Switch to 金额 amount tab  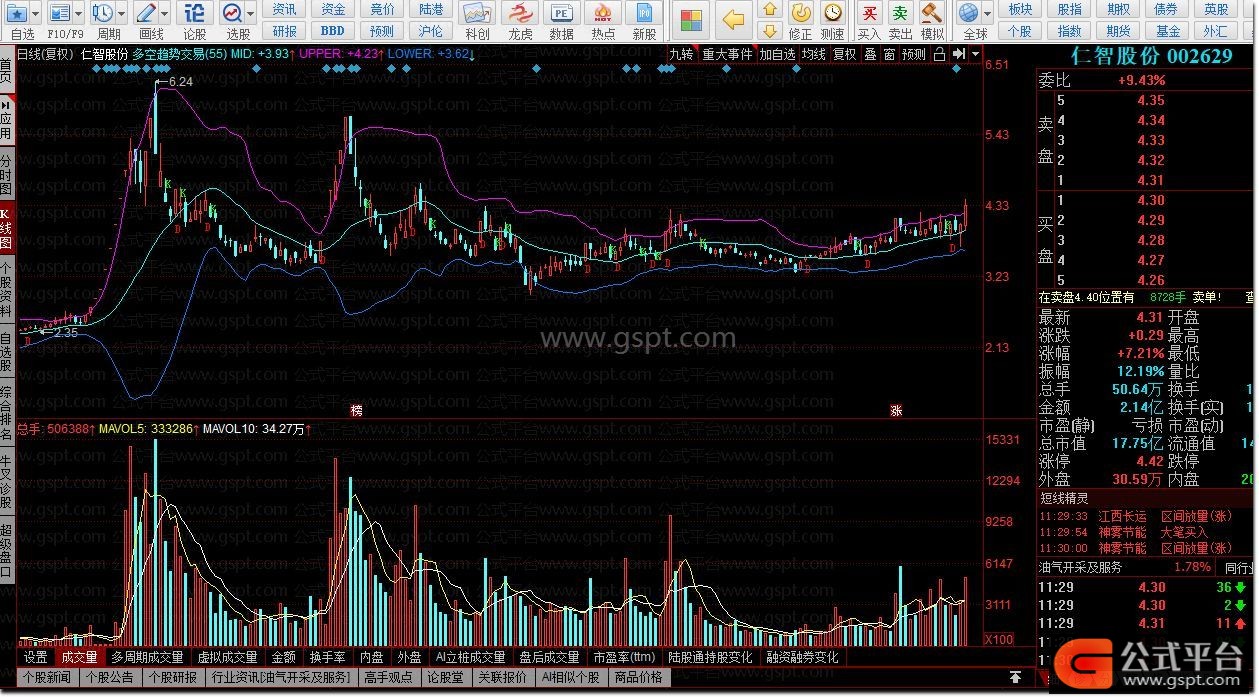click(x=284, y=657)
